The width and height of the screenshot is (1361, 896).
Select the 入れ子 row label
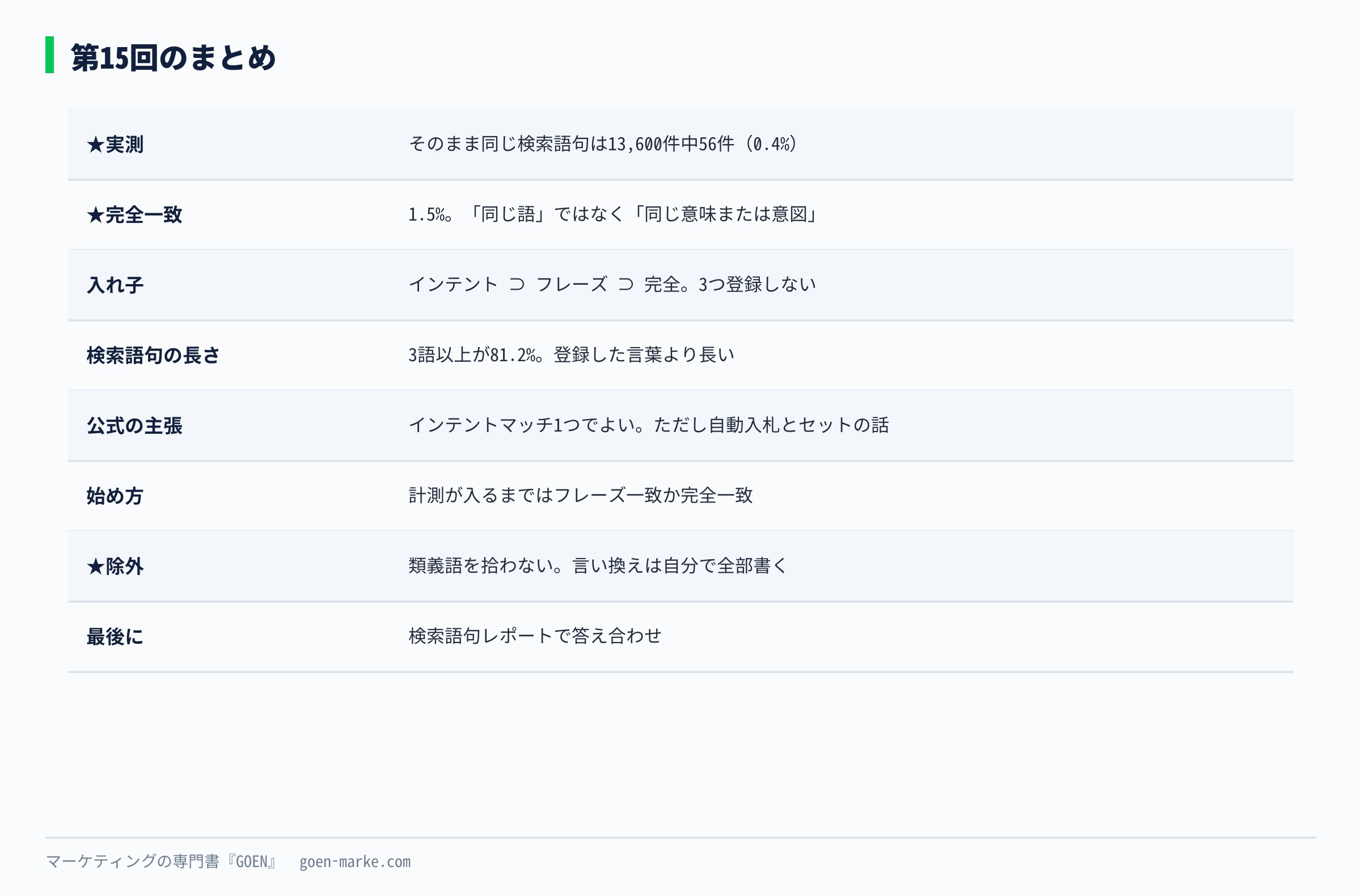tap(115, 285)
